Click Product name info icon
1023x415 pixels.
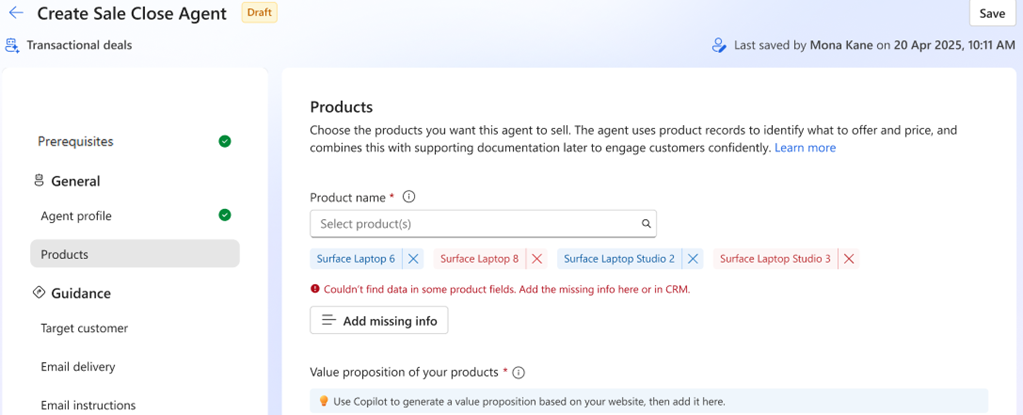[408, 198]
